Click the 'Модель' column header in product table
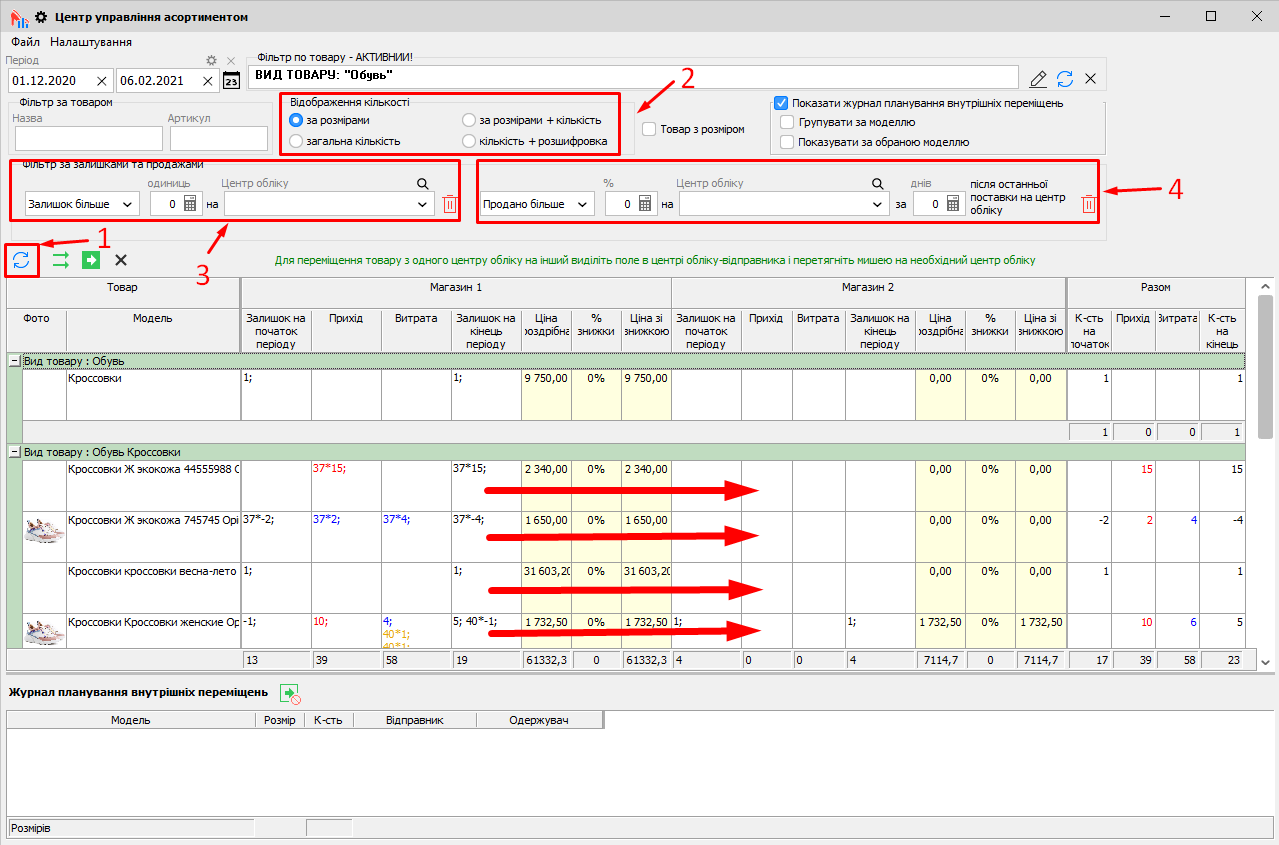 152,318
